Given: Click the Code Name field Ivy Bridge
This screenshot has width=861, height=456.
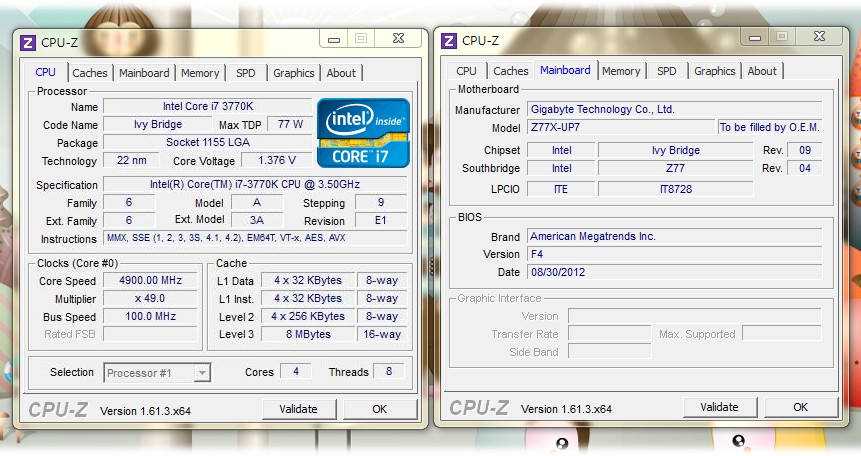Looking at the screenshot, I should tap(158, 124).
